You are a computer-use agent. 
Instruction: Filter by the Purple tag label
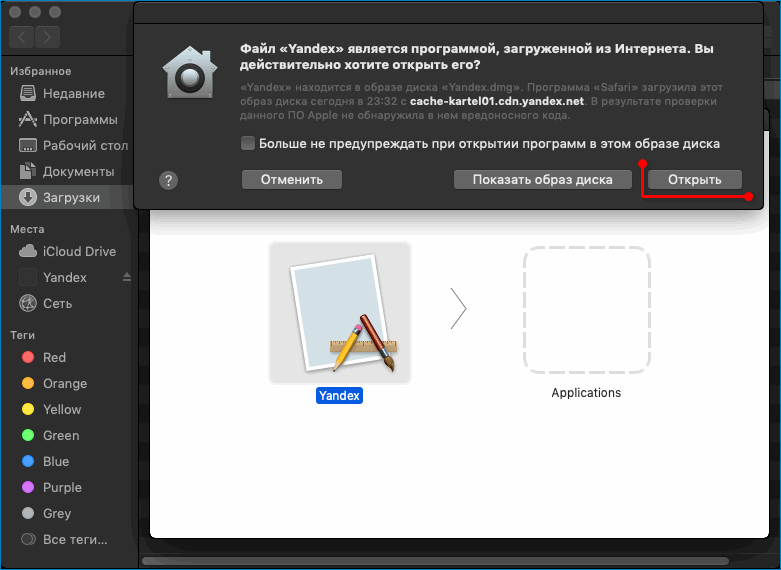tap(62, 488)
